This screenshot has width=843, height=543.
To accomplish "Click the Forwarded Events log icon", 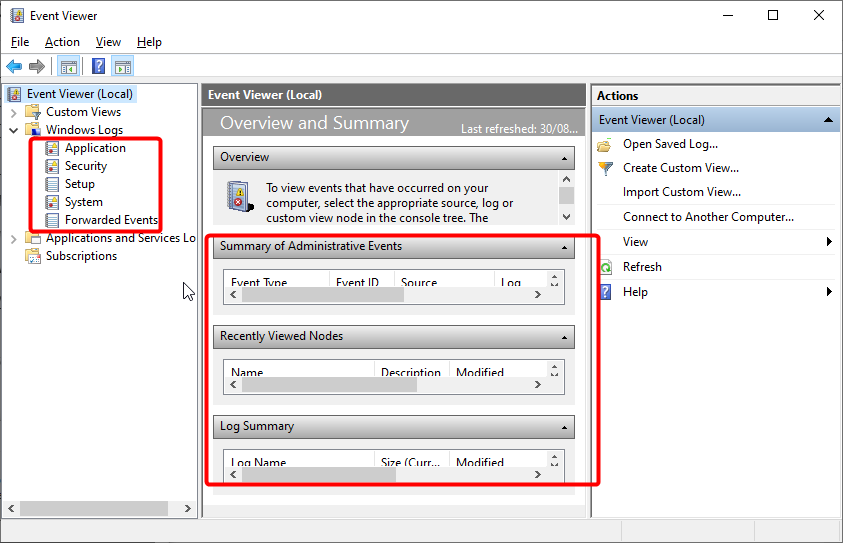I will [52, 220].
